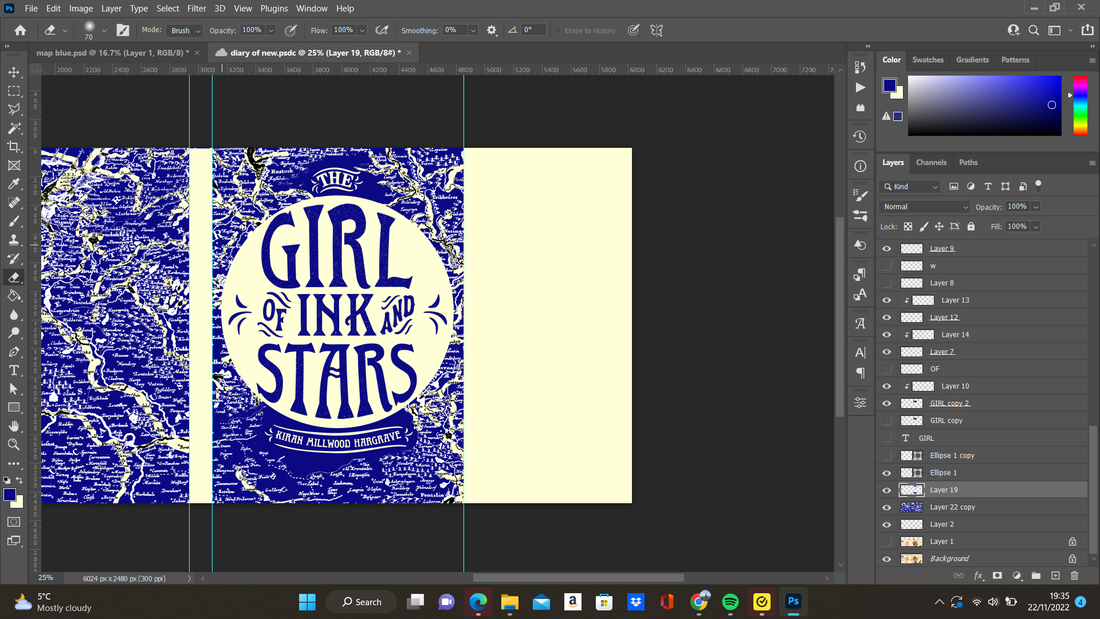Open the Normal blend mode dropdown
The height and width of the screenshot is (619, 1100).
(925, 207)
